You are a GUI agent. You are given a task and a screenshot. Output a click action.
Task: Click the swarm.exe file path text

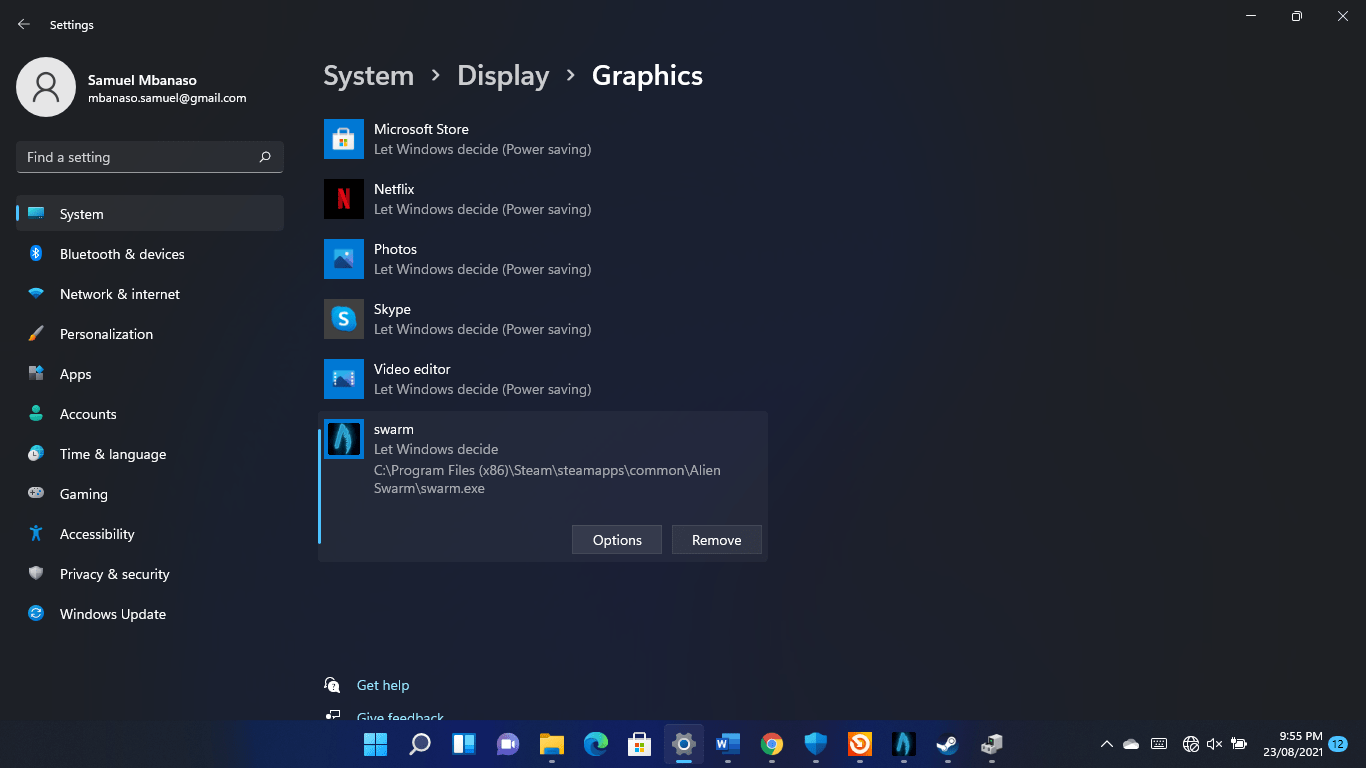click(x=547, y=479)
